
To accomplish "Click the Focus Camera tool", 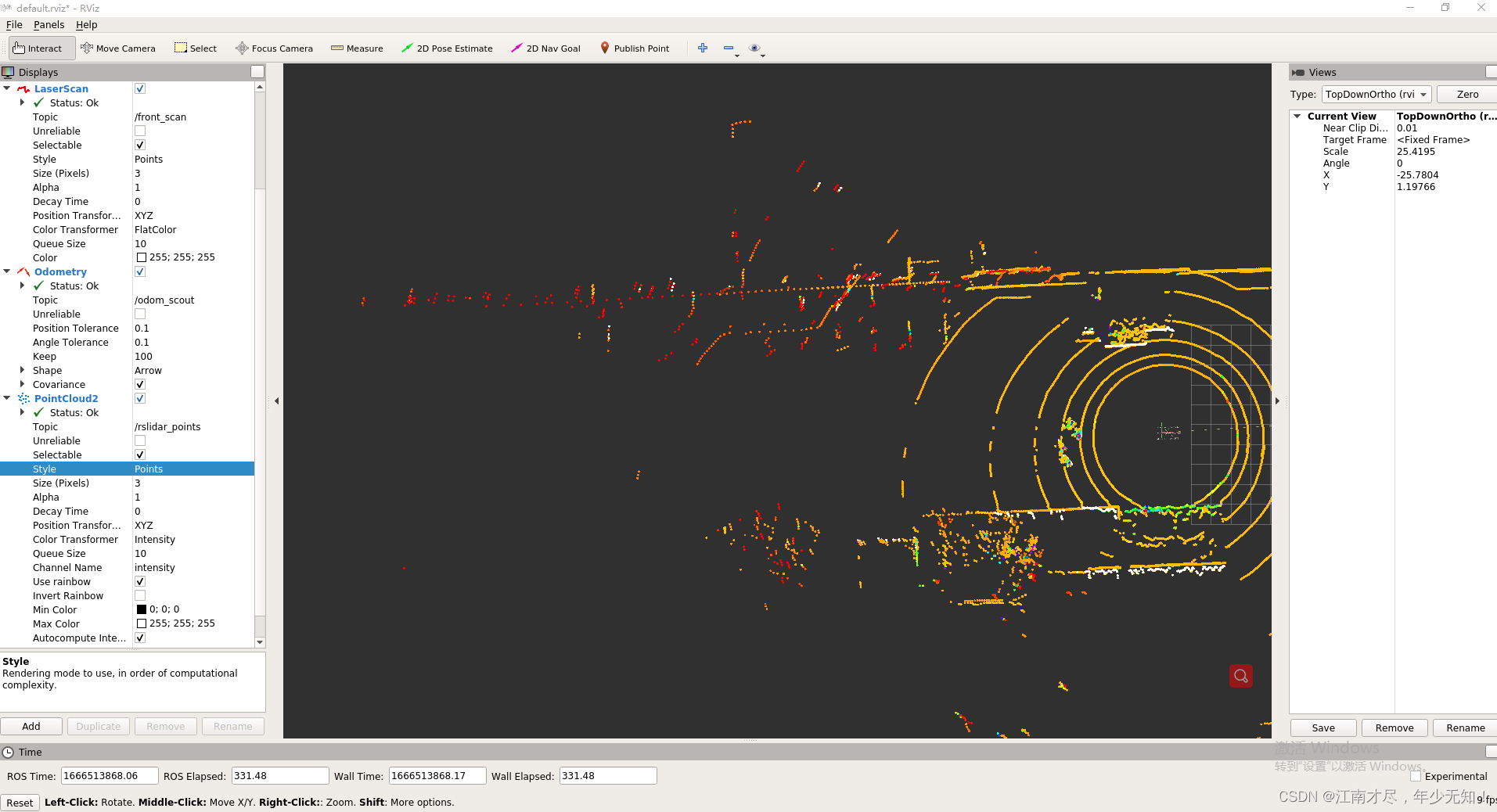I will tap(274, 48).
